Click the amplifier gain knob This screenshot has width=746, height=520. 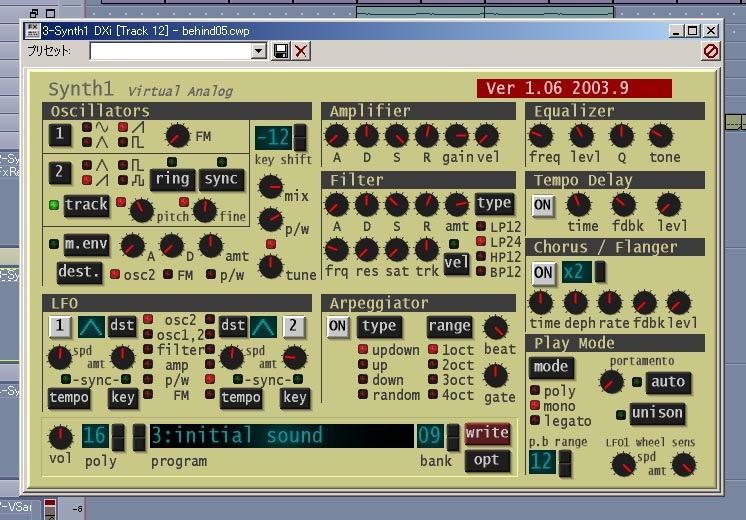coord(457,136)
